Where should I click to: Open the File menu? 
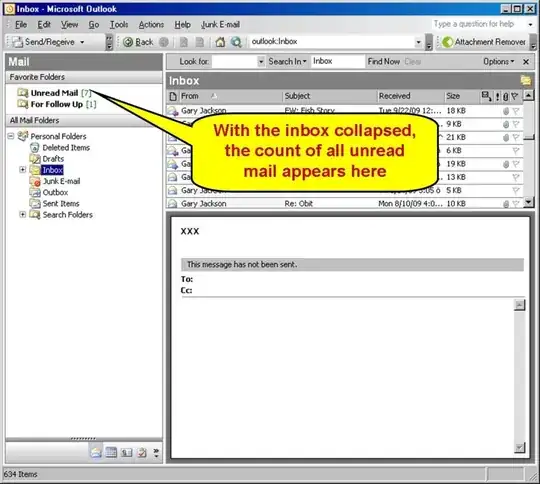click(21, 24)
